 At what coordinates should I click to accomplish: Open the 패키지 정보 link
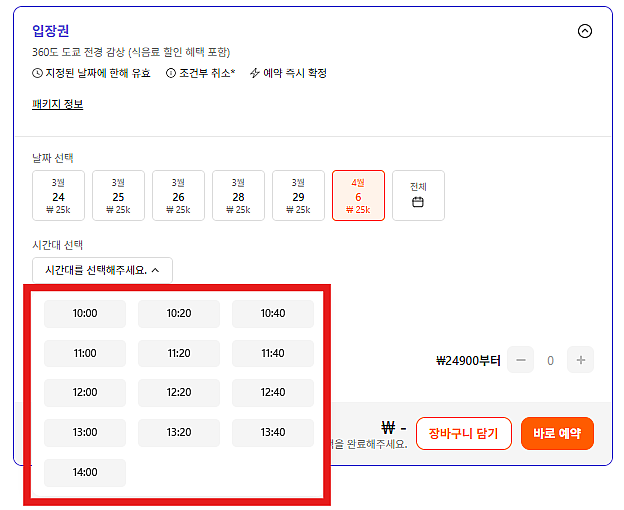point(57,104)
